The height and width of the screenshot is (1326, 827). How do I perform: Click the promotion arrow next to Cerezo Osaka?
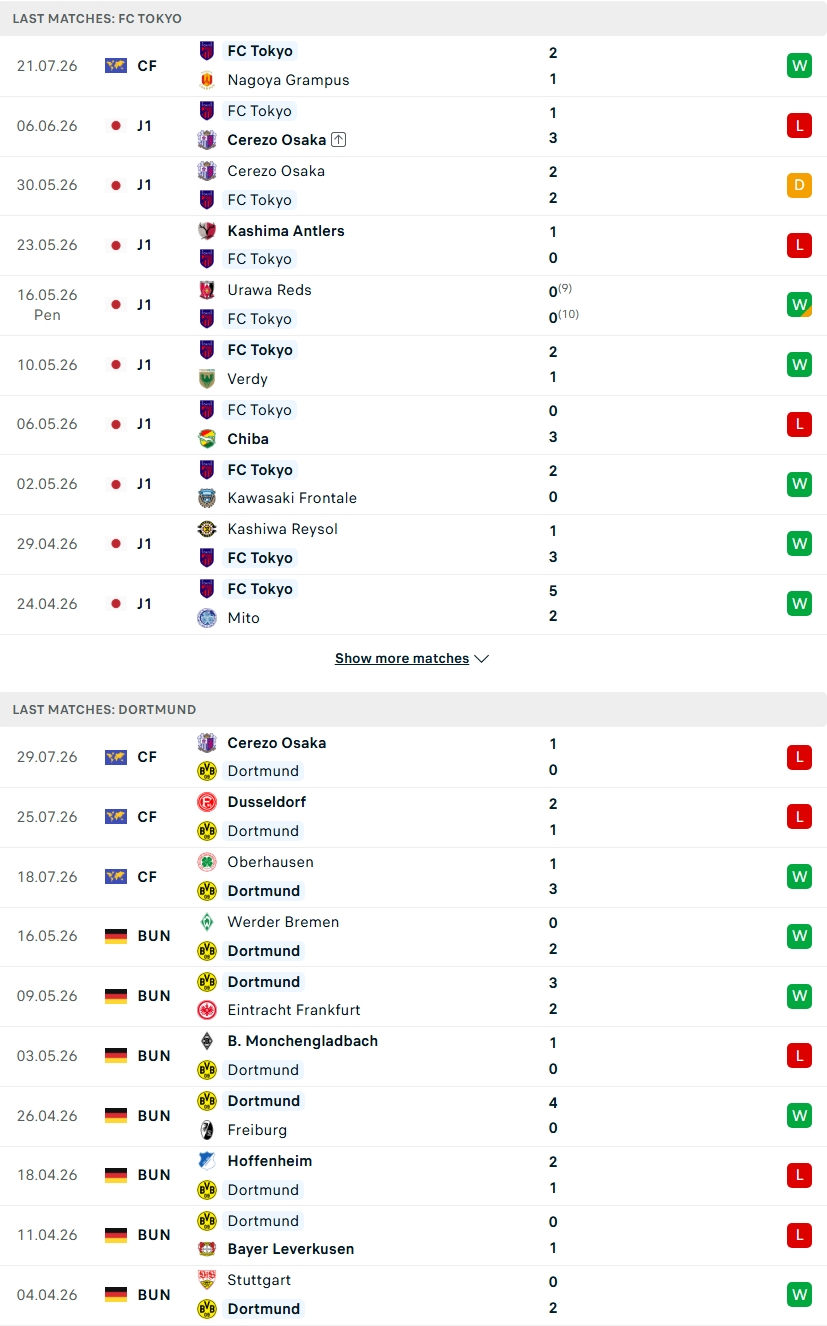338,140
